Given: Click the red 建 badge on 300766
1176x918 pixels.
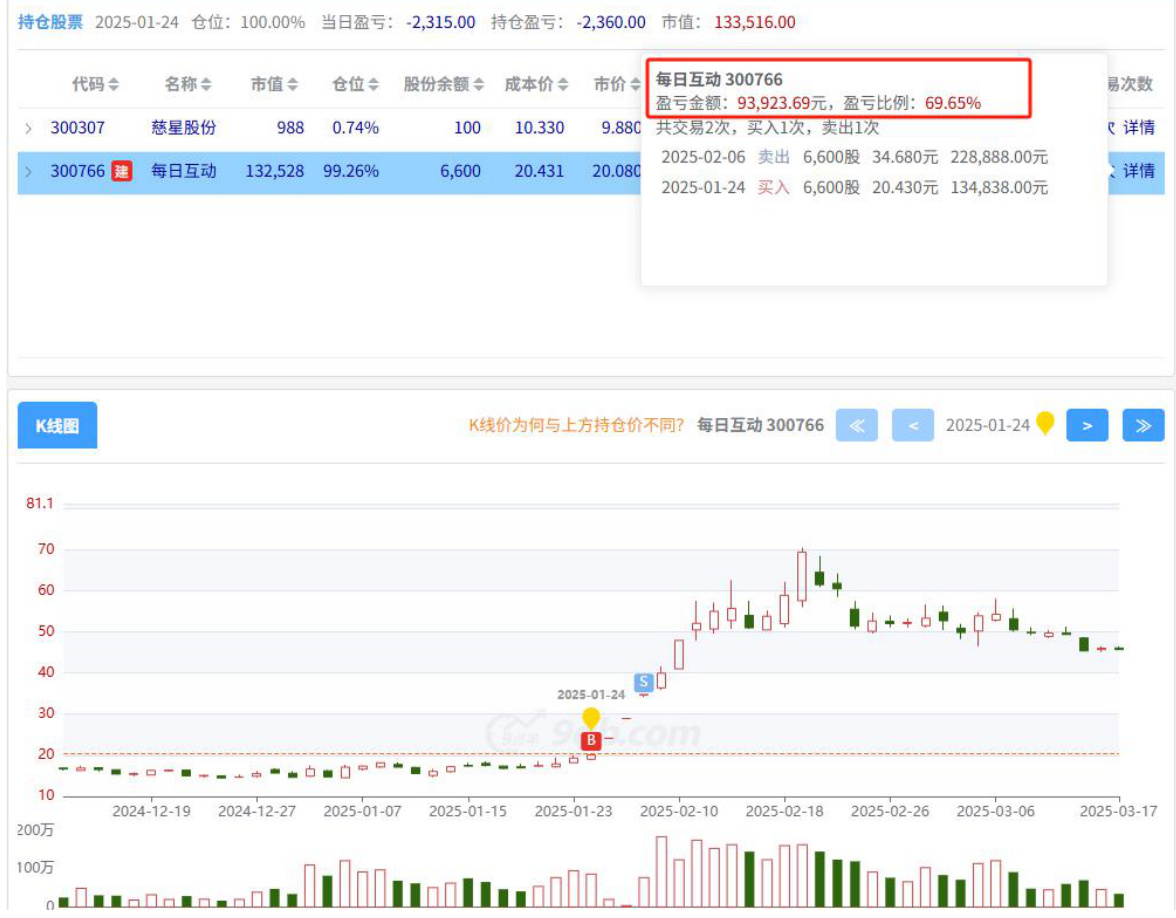Looking at the screenshot, I should (121, 171).
